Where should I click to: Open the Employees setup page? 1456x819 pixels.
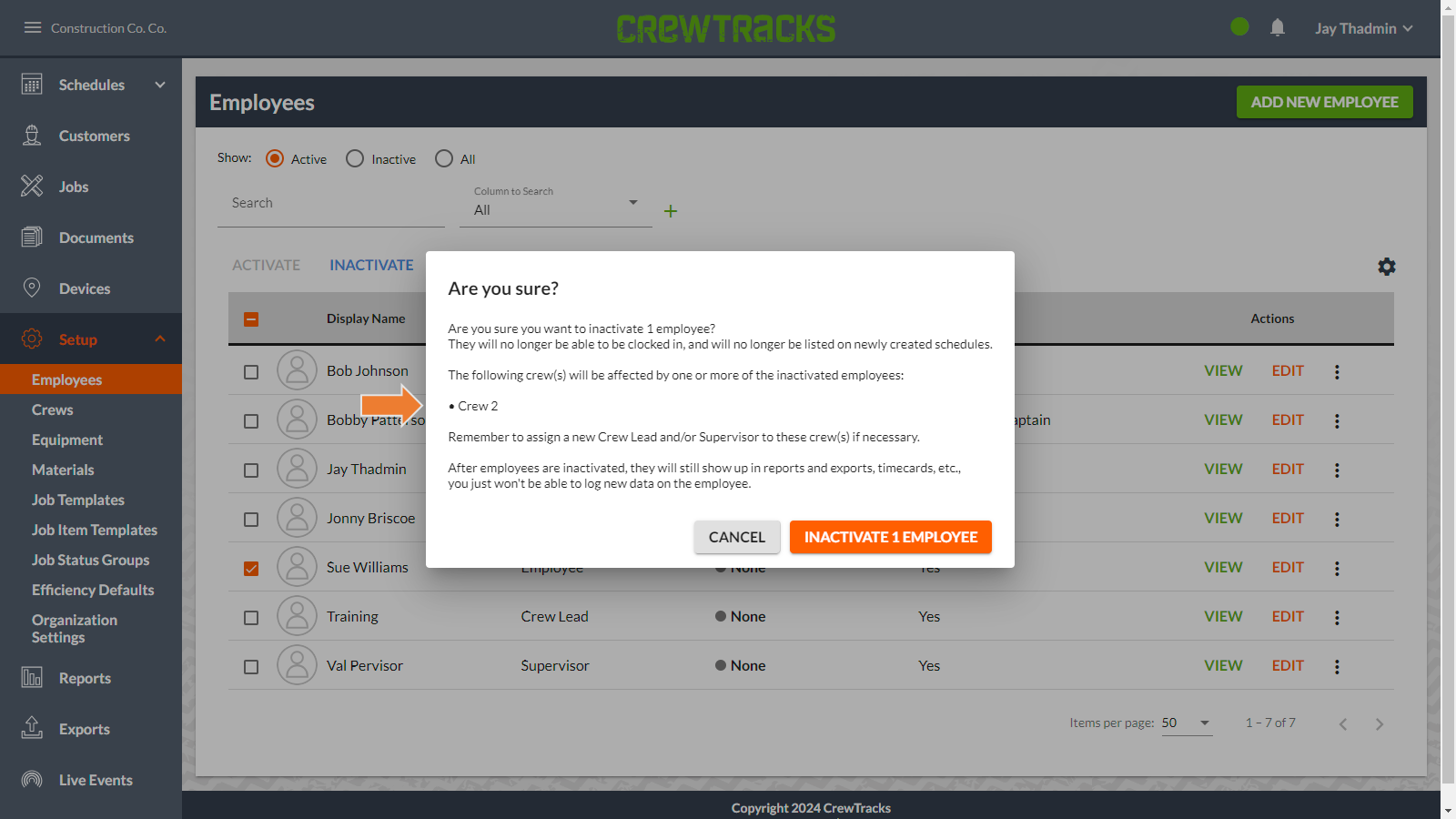point(91,379)
